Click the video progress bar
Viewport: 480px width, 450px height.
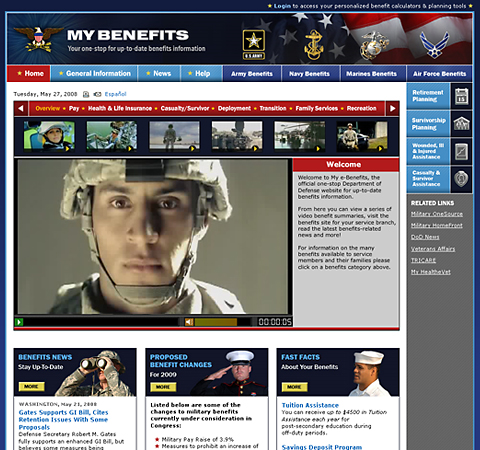(x=101, y=322)
